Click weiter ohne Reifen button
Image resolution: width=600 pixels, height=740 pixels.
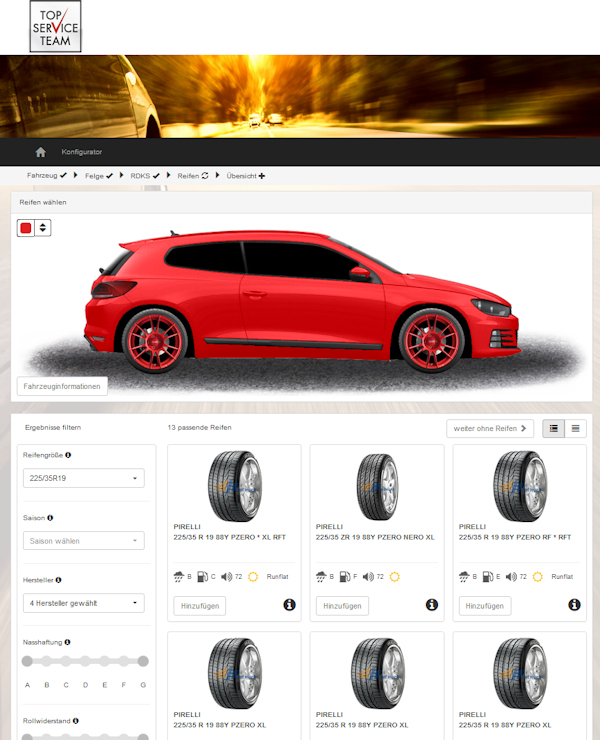click(490, 429)
